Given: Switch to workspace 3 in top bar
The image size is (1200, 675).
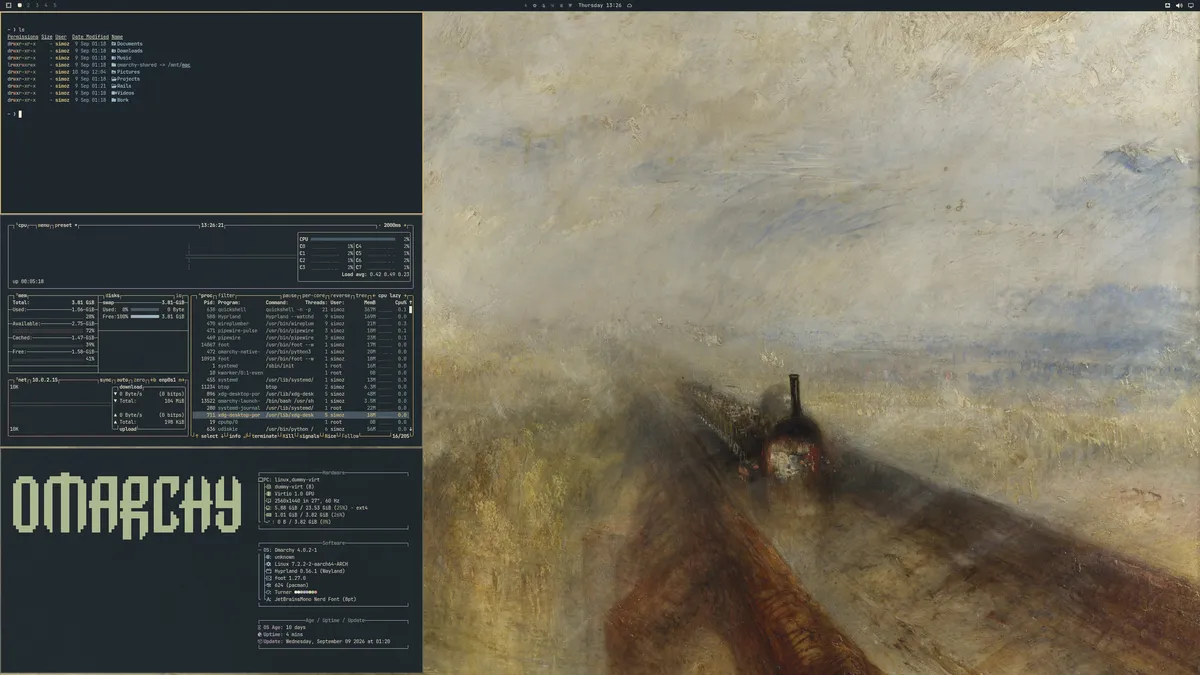Looking at the screenshot, I should coord(37,5).
